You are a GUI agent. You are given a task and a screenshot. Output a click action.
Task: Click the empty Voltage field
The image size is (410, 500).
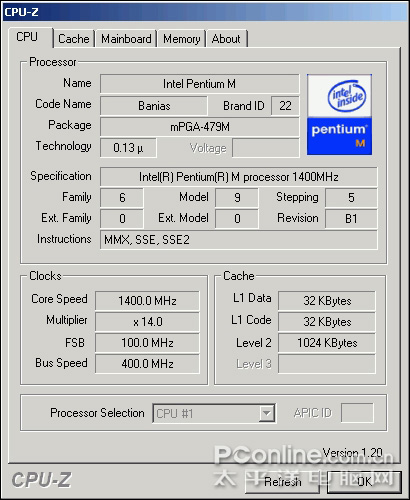[266, 148]
